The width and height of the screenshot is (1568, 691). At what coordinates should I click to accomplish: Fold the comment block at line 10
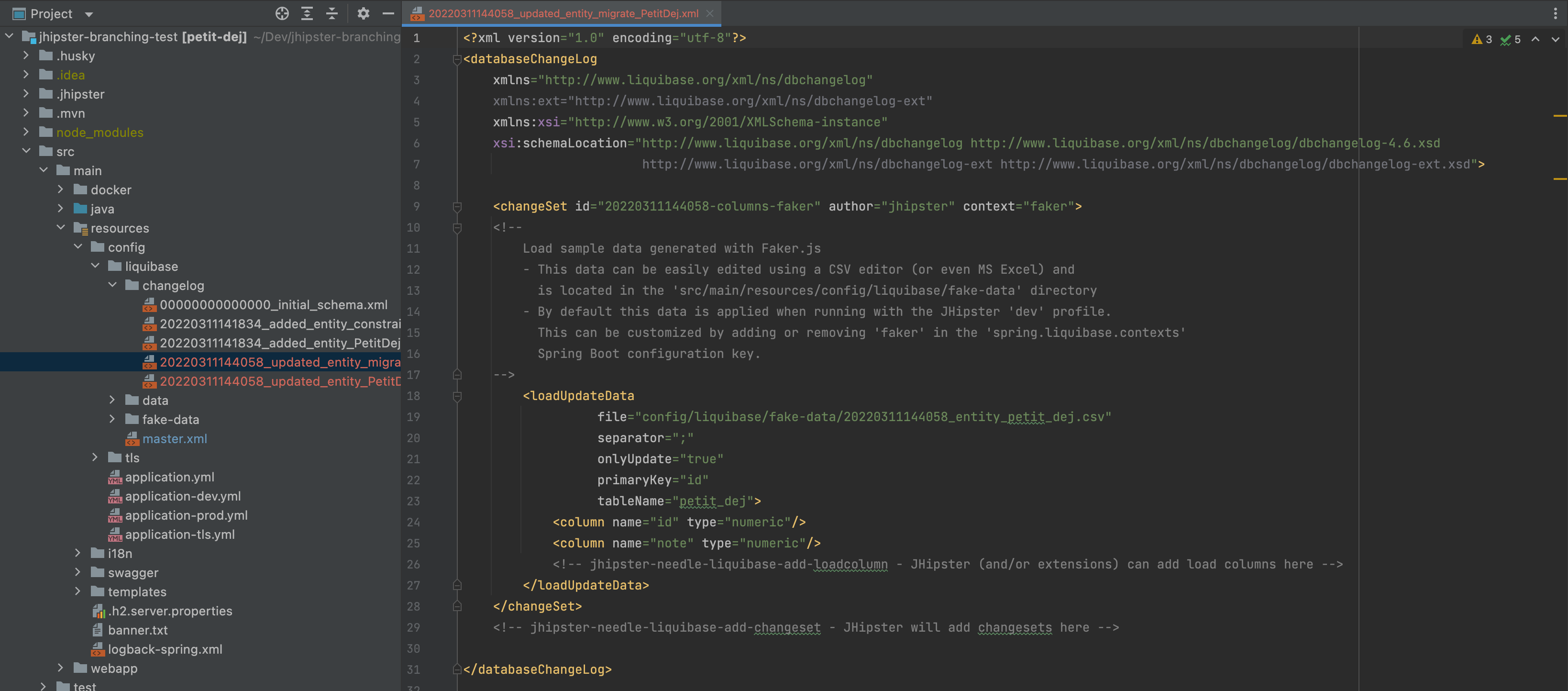point(456,228)
